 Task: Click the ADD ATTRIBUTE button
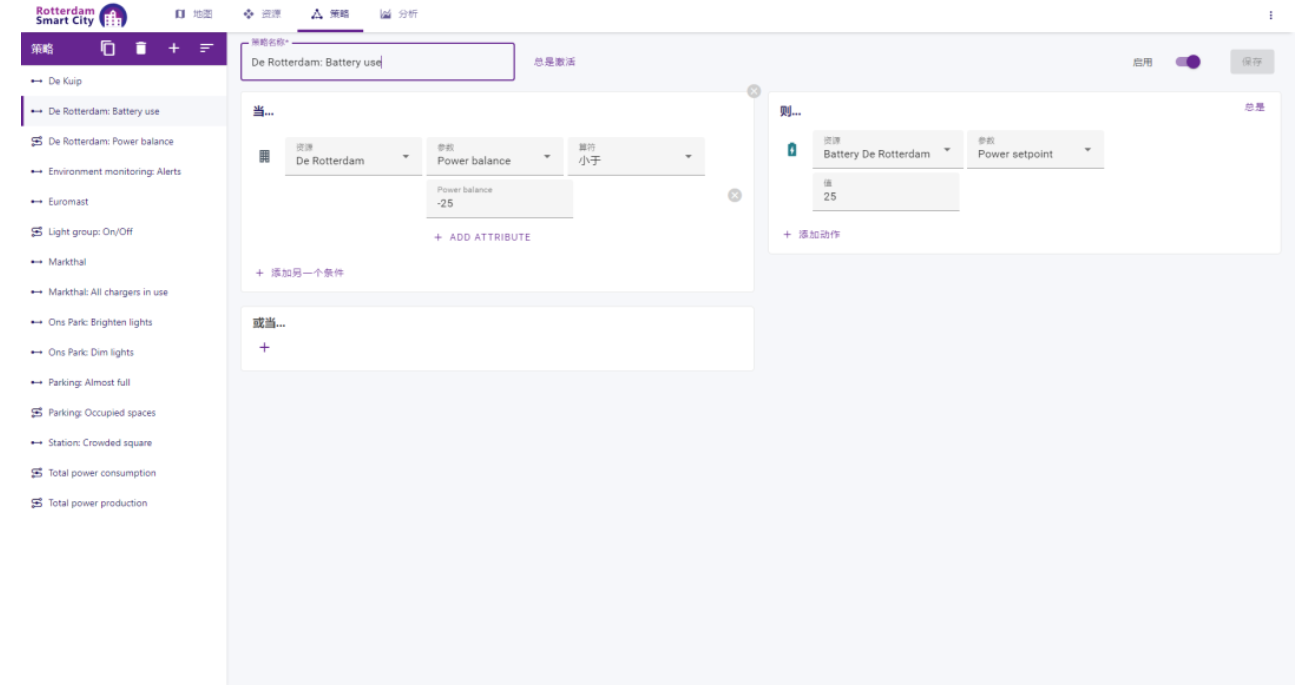pyautogui.click(x=483, y=237)
